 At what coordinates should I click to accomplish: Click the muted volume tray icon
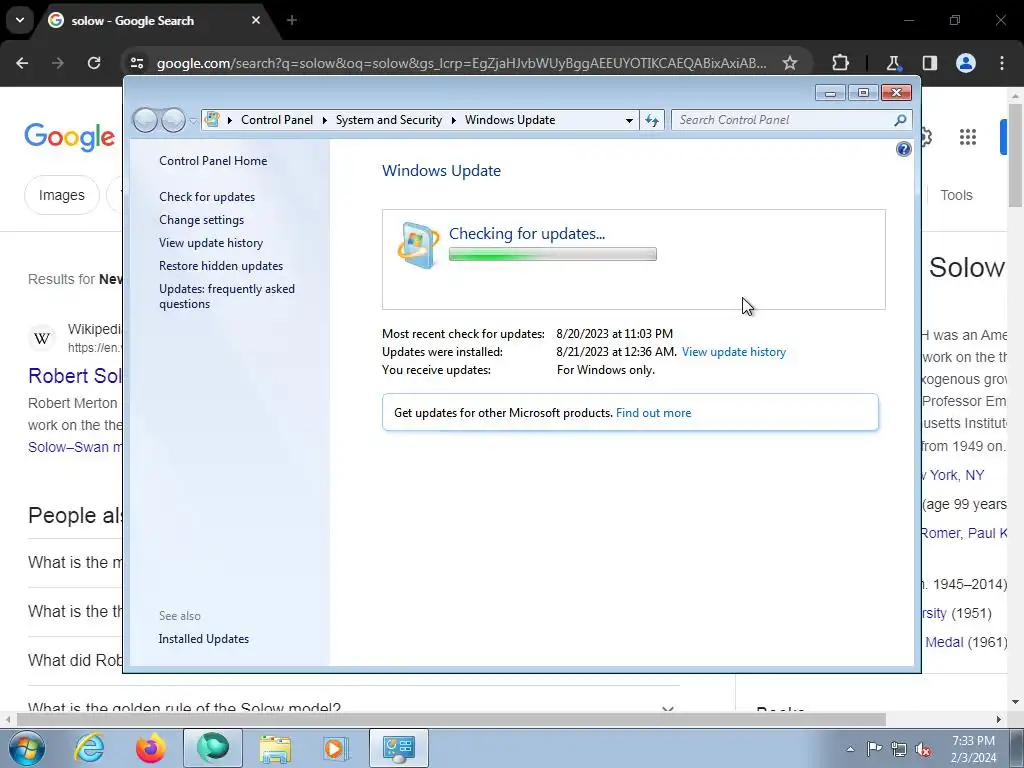(923, 750)
